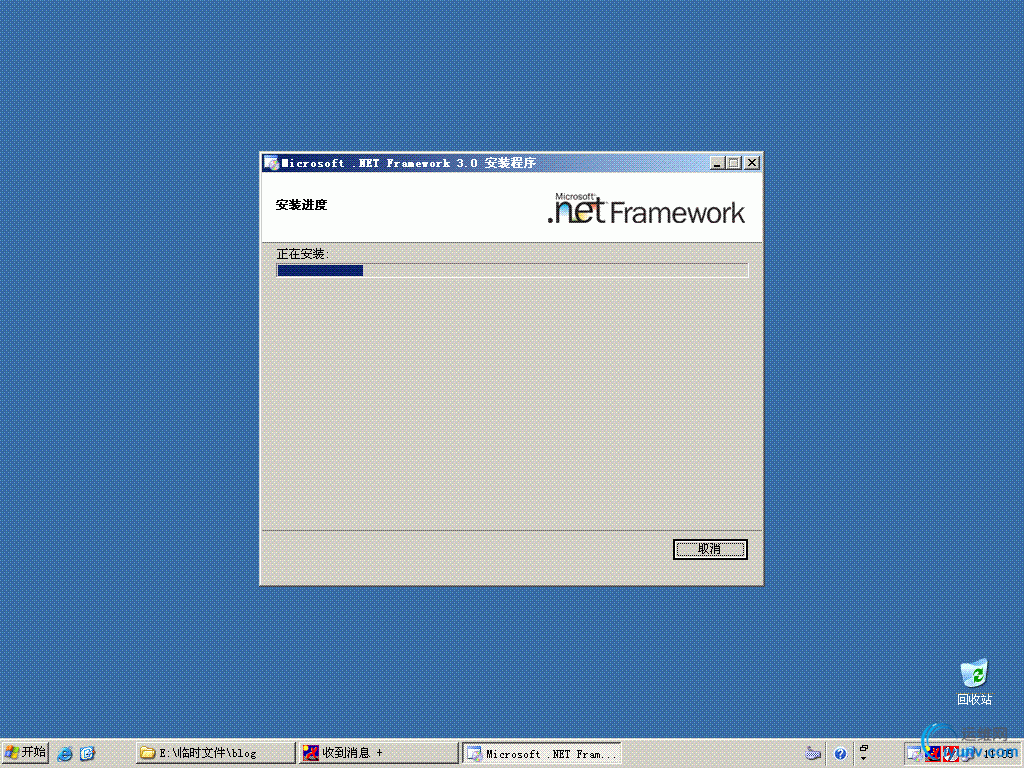Open the 收到消息 taskbar window
Screen dimensions: 1024x768
[378, 753]
